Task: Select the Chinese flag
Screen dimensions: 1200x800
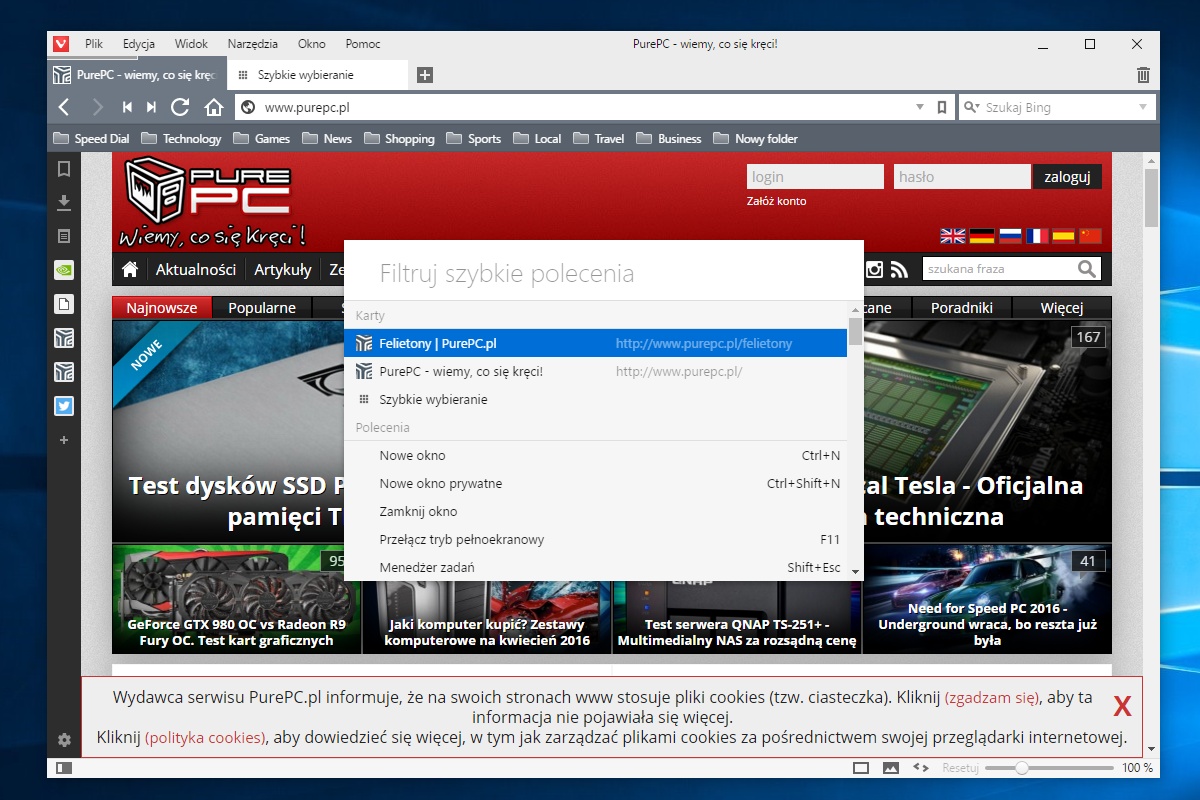Action: pos(1090,236)
